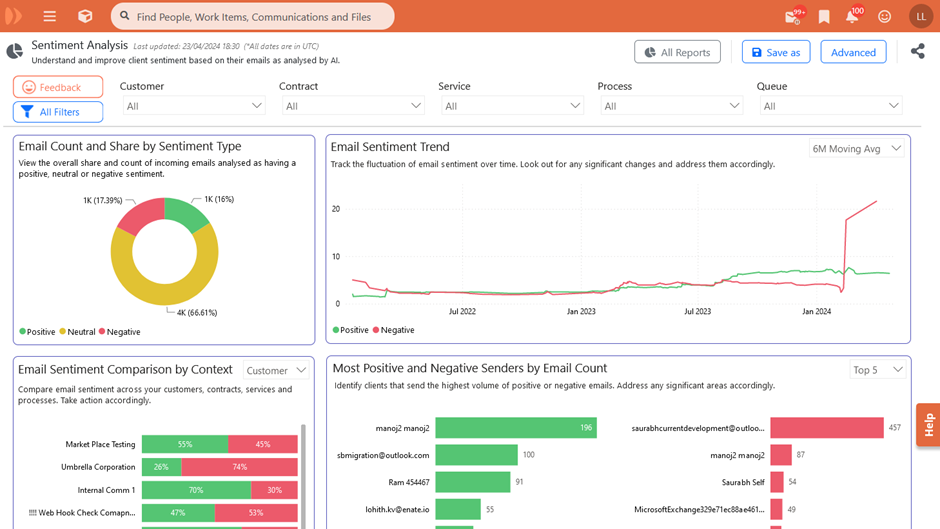This screenshot has height=529, width=940.
Task: Toggle Neutral legend under donut chart
Action: pos(77,332)
